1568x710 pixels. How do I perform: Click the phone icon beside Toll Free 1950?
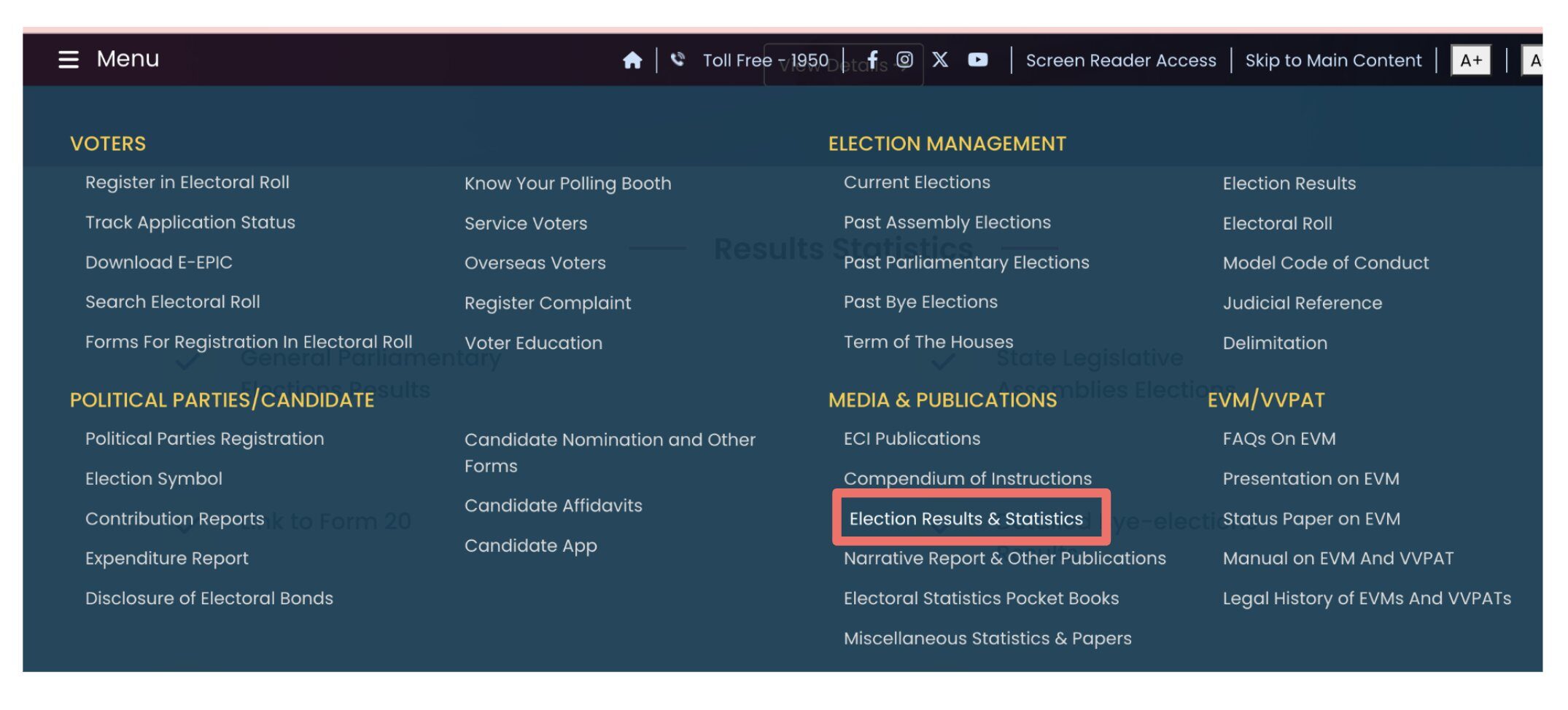click(678, 60)
